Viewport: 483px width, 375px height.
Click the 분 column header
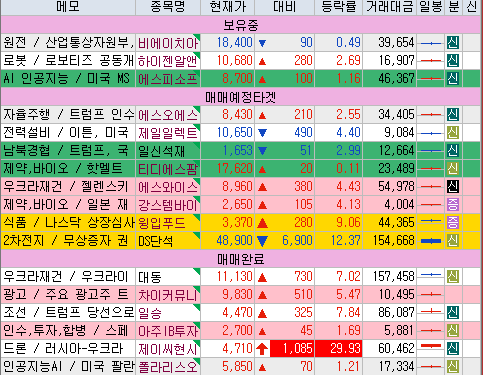(x=454, y=7)
